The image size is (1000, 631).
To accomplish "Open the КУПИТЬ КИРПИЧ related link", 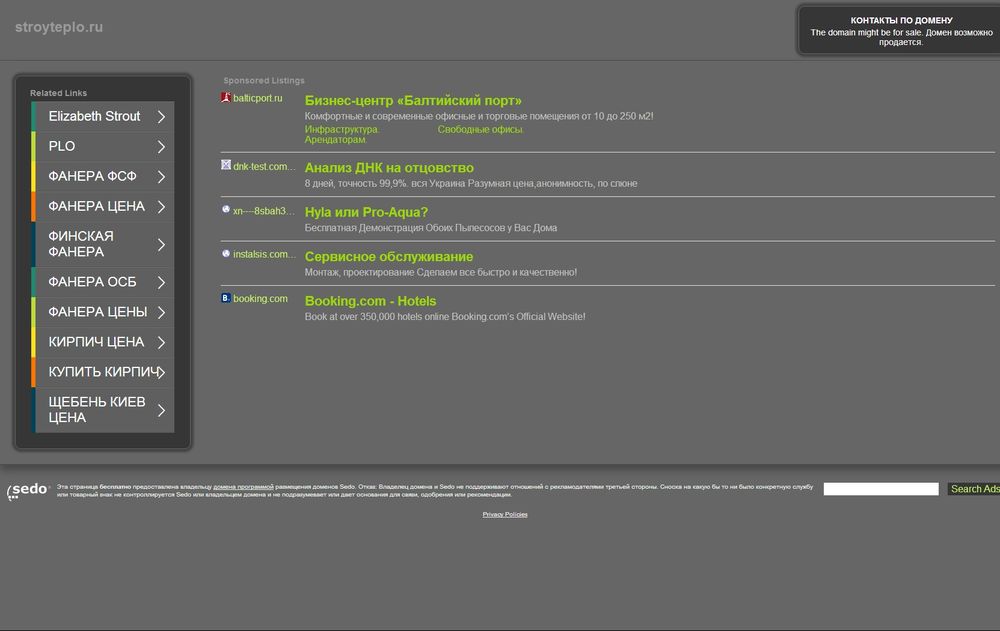I will tap(103, 372).
